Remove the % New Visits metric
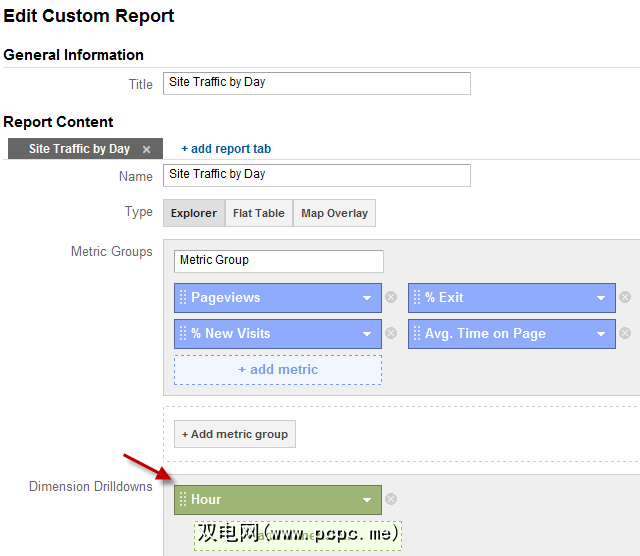 [391, 334]
